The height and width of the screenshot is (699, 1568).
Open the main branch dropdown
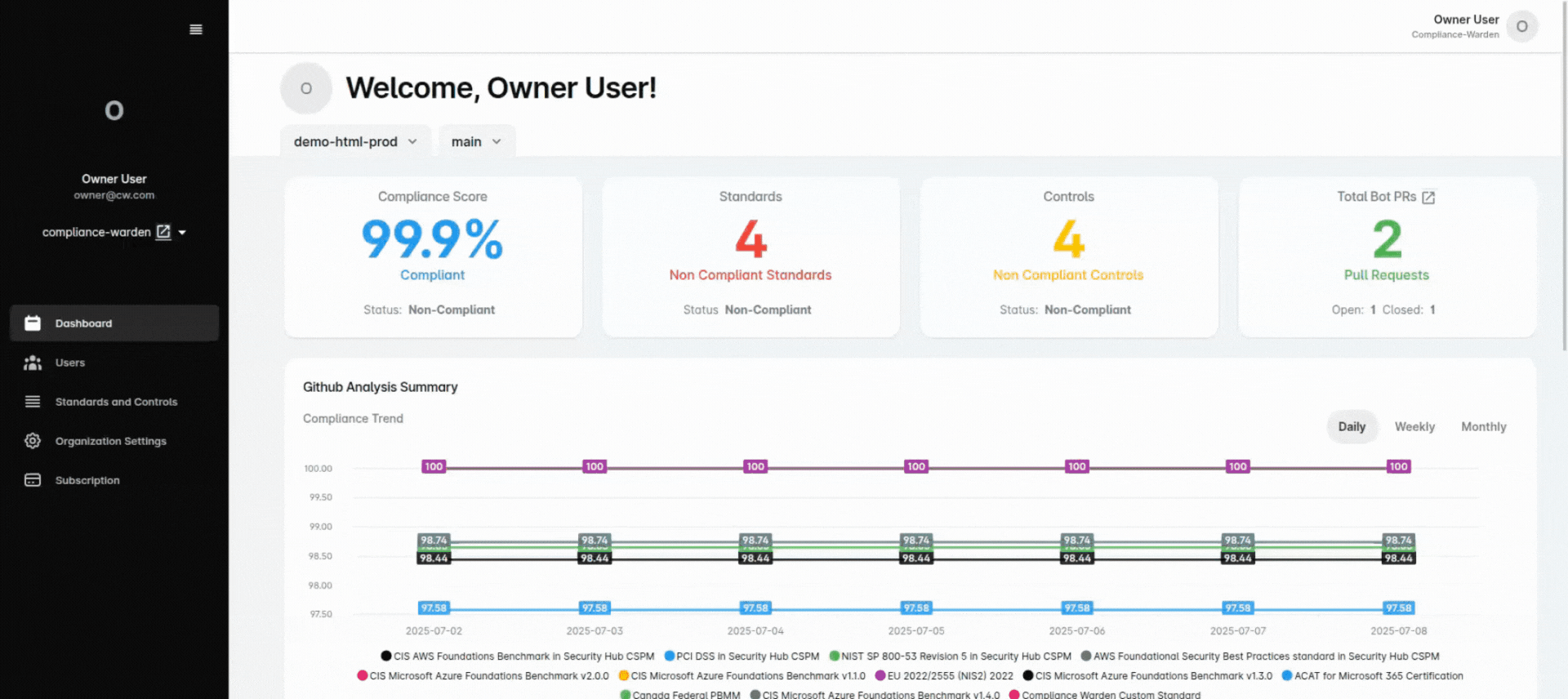pos(477,141)
